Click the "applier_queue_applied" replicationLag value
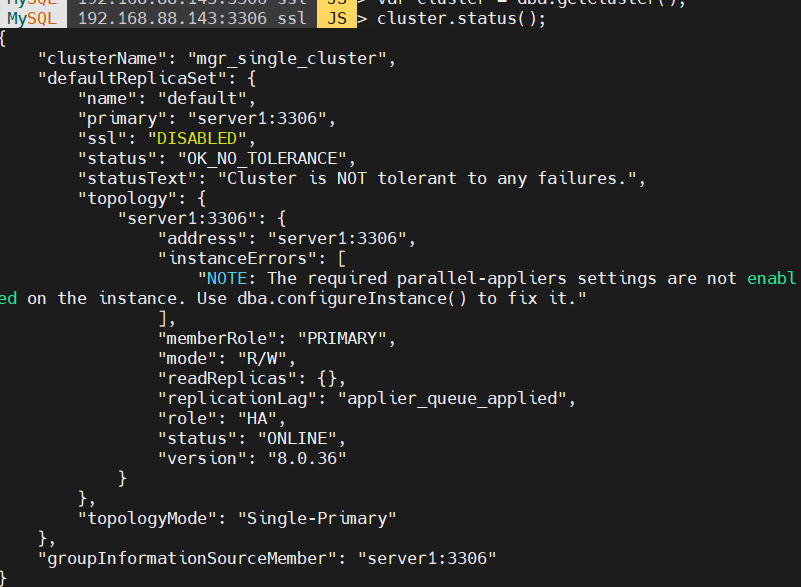This screenshot has height=587, width=802. (x=453, y=398)
